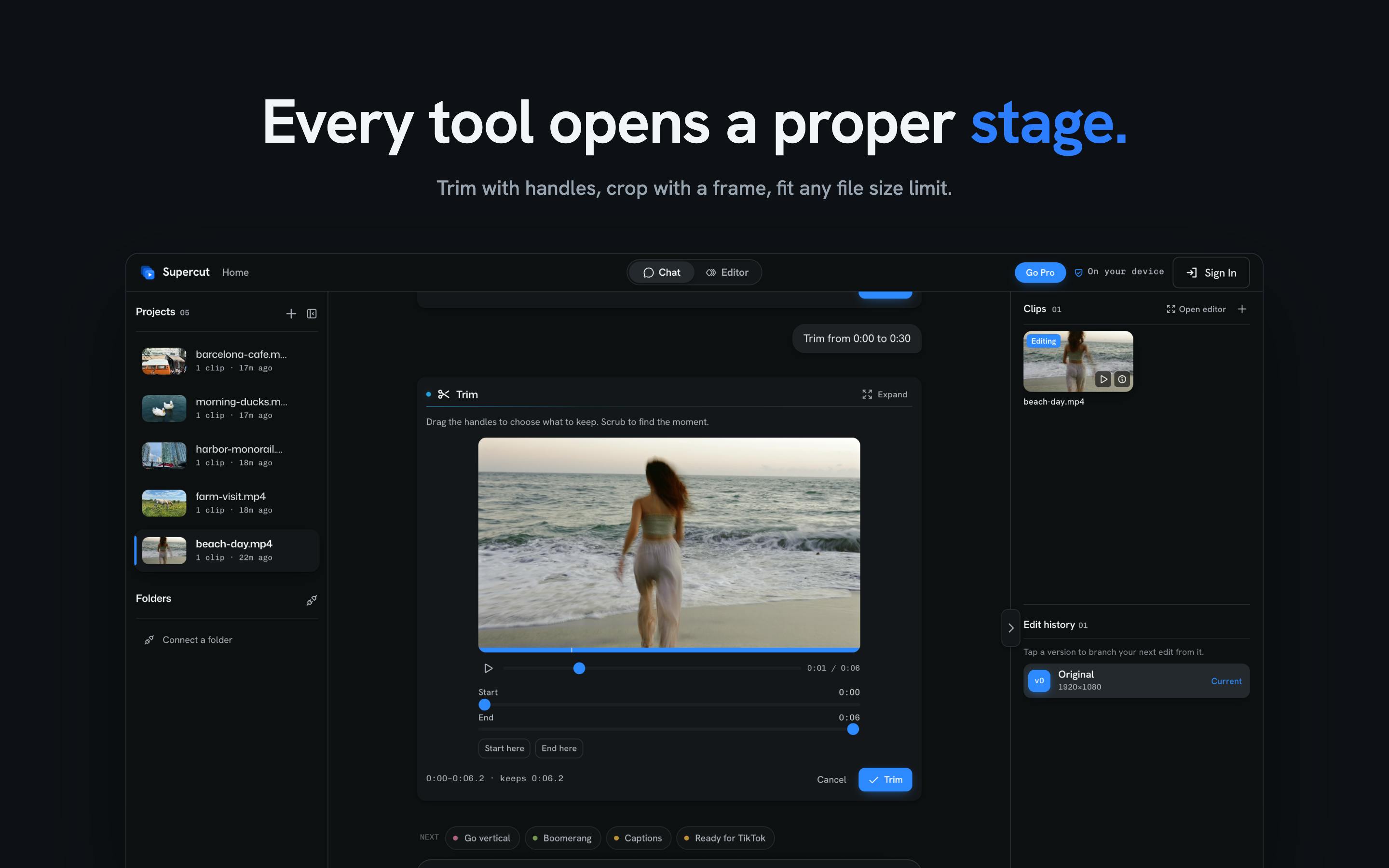Image resolution: width=1389 pixels, height=868 pixels.
Task: Choose the Captions suggestion
Action: point(638,838)
